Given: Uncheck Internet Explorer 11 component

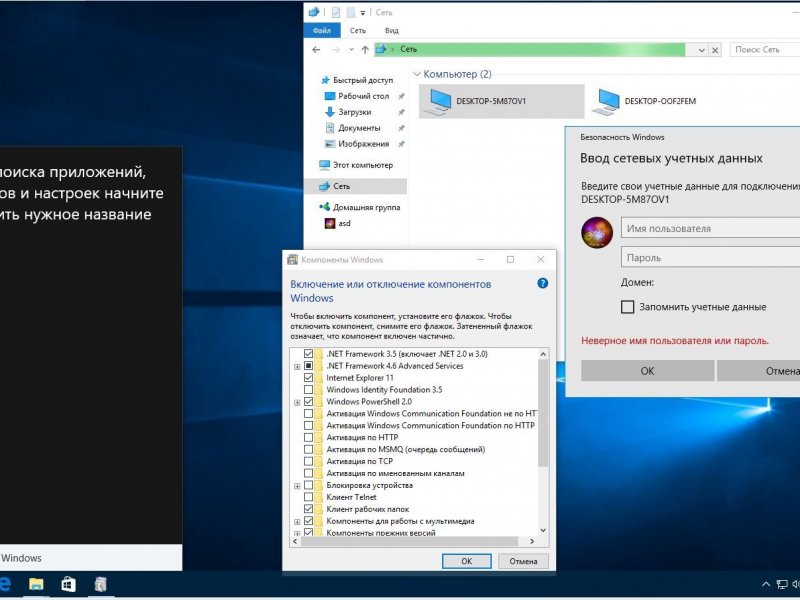Looking at the screenshot, I should (x=308, y=378).
